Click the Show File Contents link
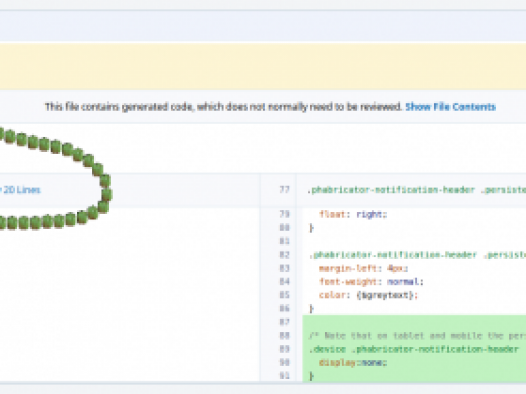Screen dimensions: 526x394 click(450, 107)
